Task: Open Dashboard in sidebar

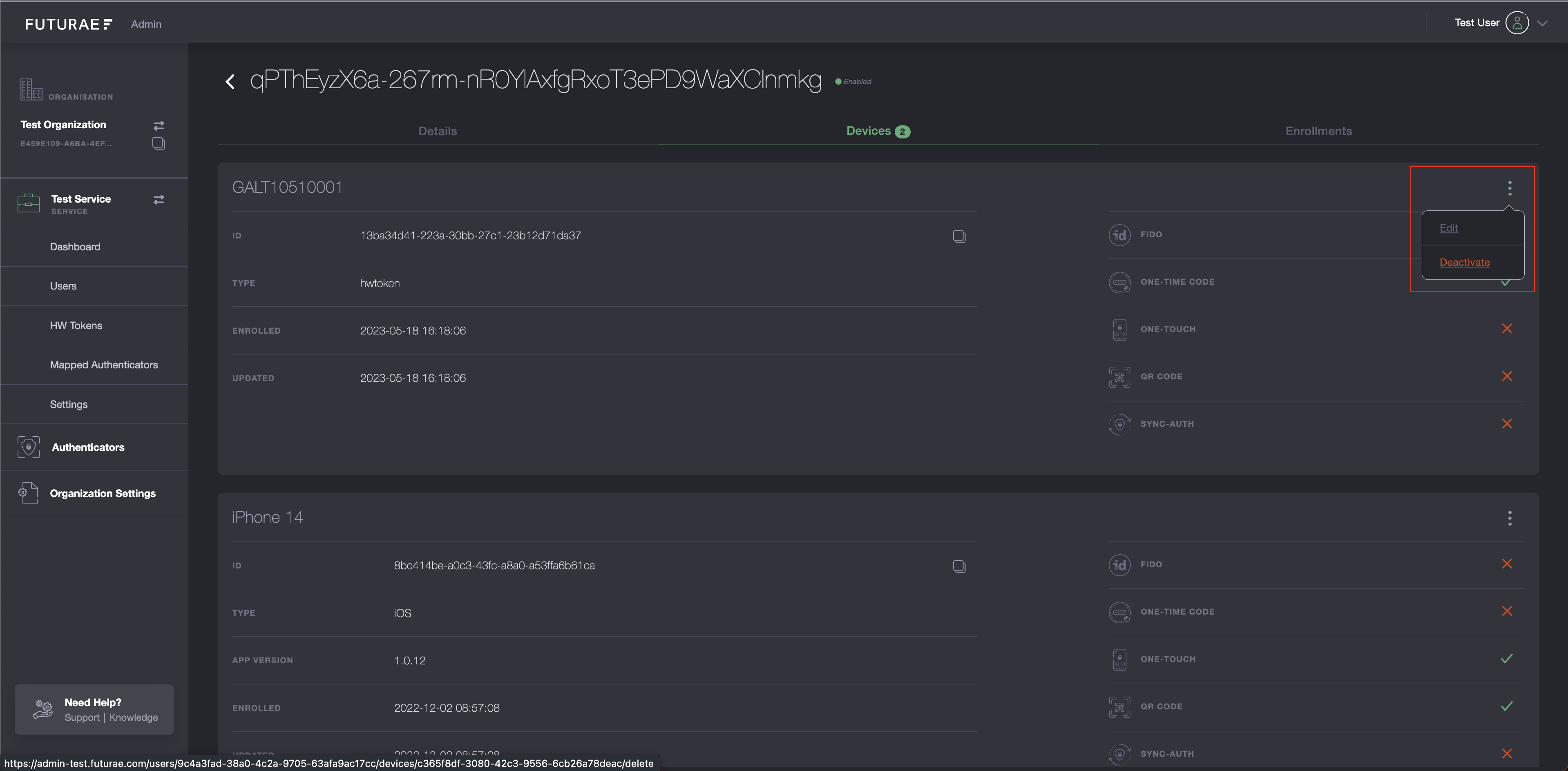Action: pyautogui.click(x=75, y=247)
